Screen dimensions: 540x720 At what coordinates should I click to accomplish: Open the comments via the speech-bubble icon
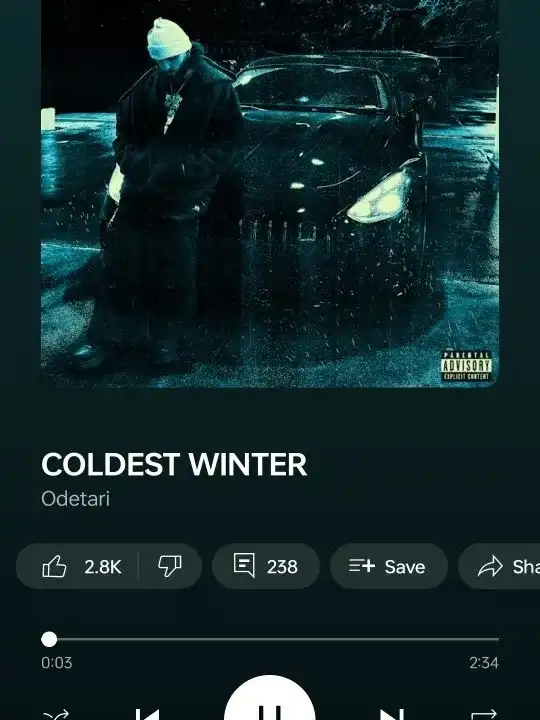pos(244,565)
